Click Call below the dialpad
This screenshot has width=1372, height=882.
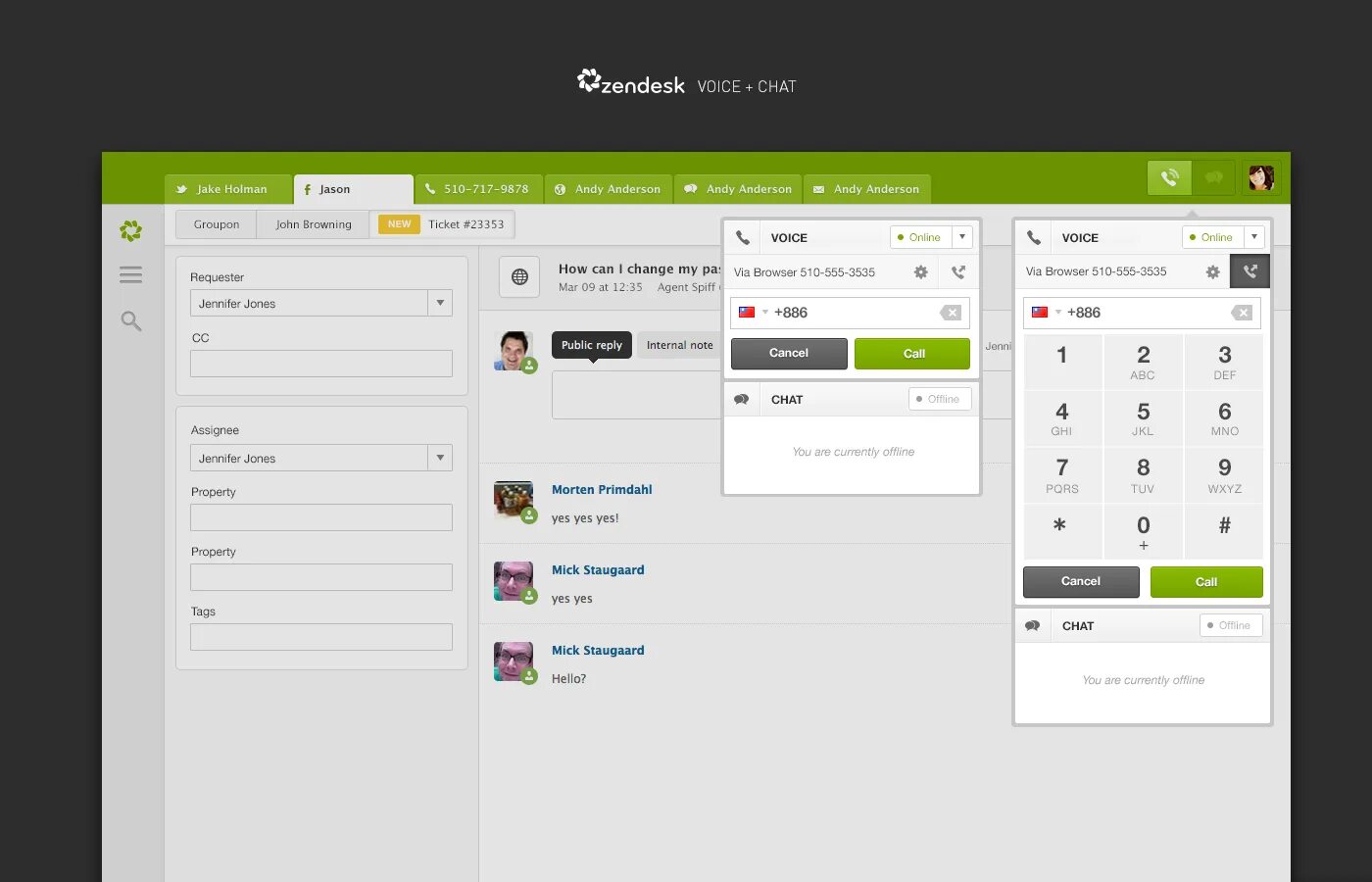1206,581
